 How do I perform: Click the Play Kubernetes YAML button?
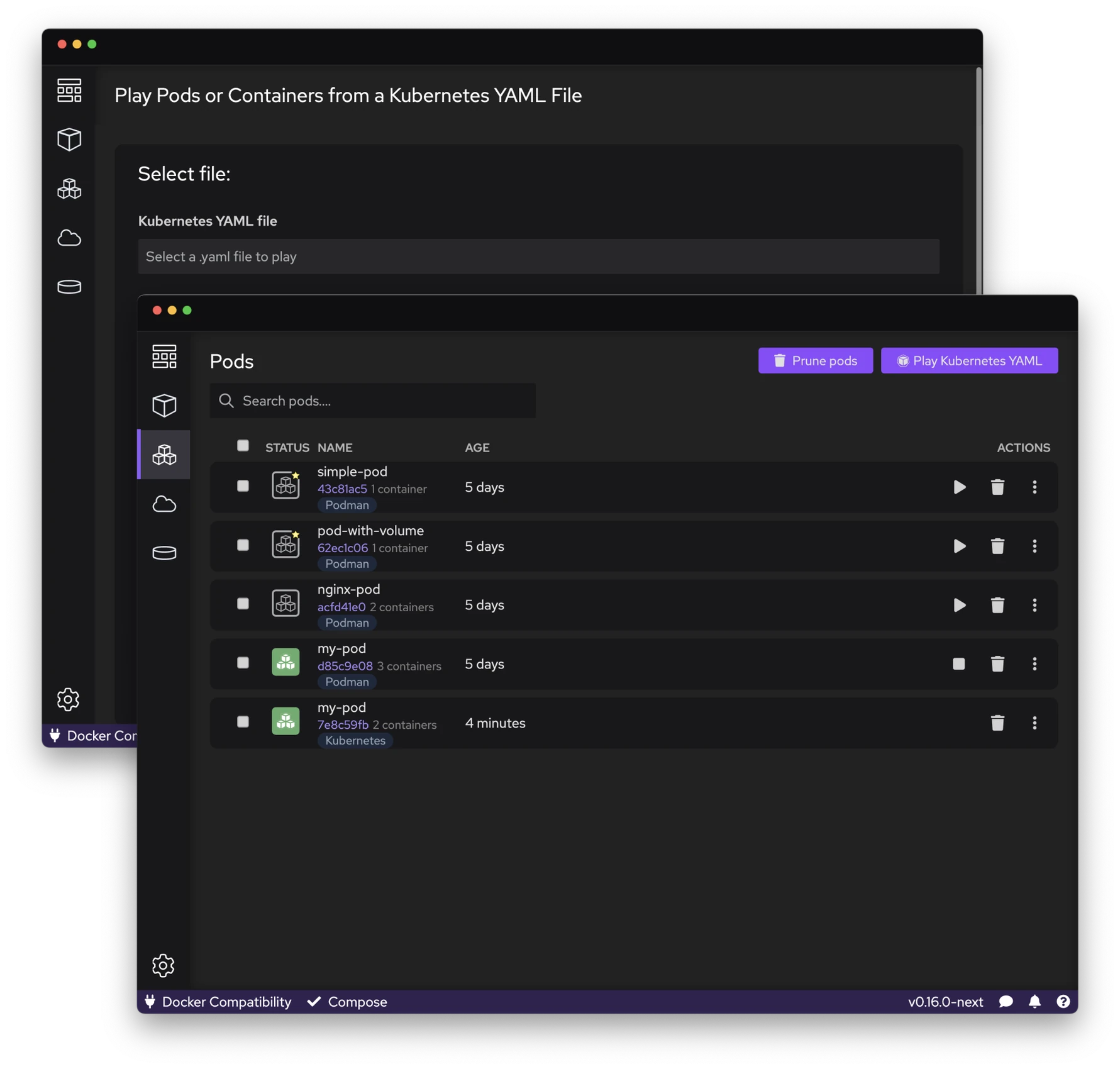tap(969, 360)
